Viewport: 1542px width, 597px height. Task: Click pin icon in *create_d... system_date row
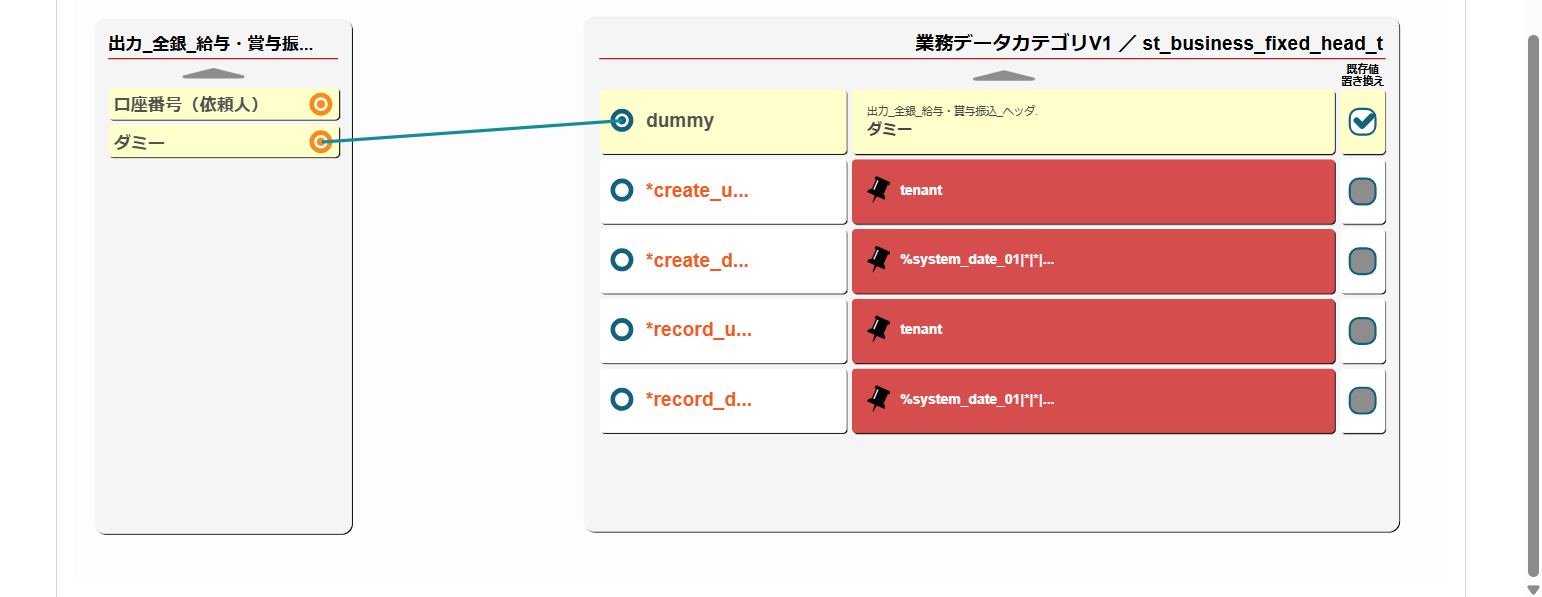pyautogui.click(x=878, y=260)
